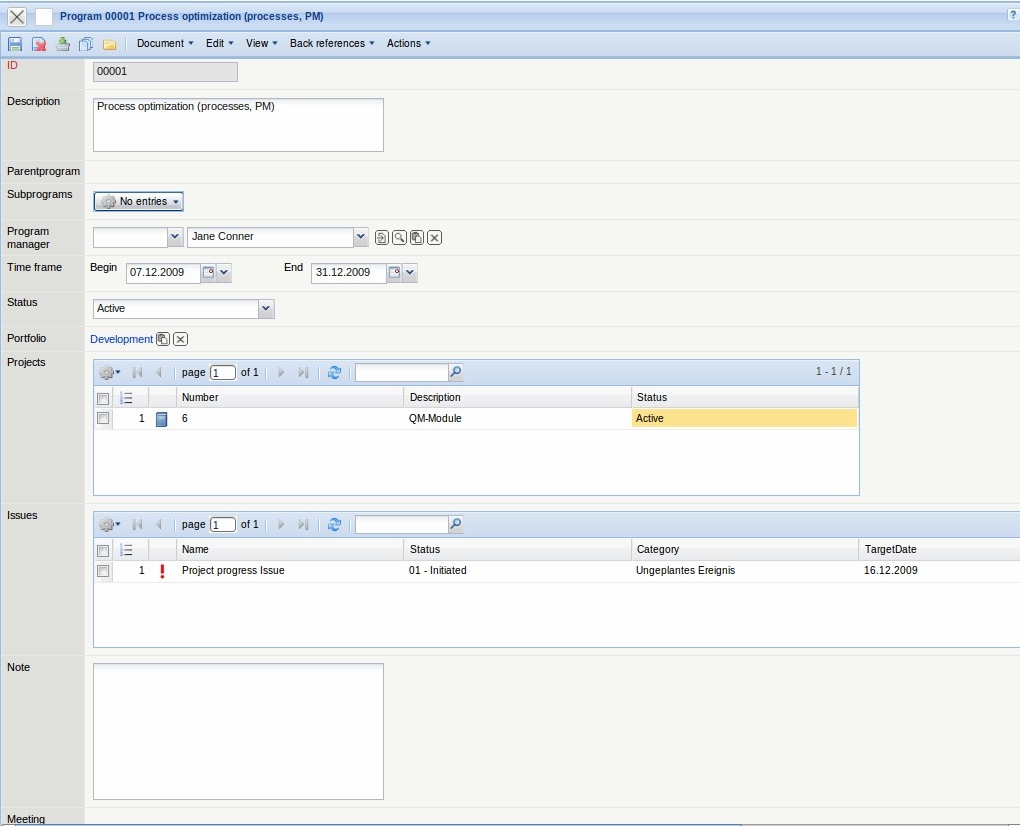The image size is (1020, 826).
Task: Click the Save floppy disk icon
Action: [x=15, y=44]
